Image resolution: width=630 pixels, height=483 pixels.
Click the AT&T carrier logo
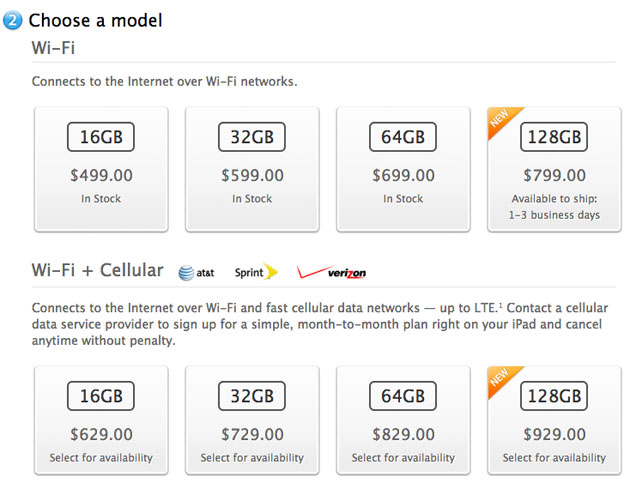click(198, 272)
